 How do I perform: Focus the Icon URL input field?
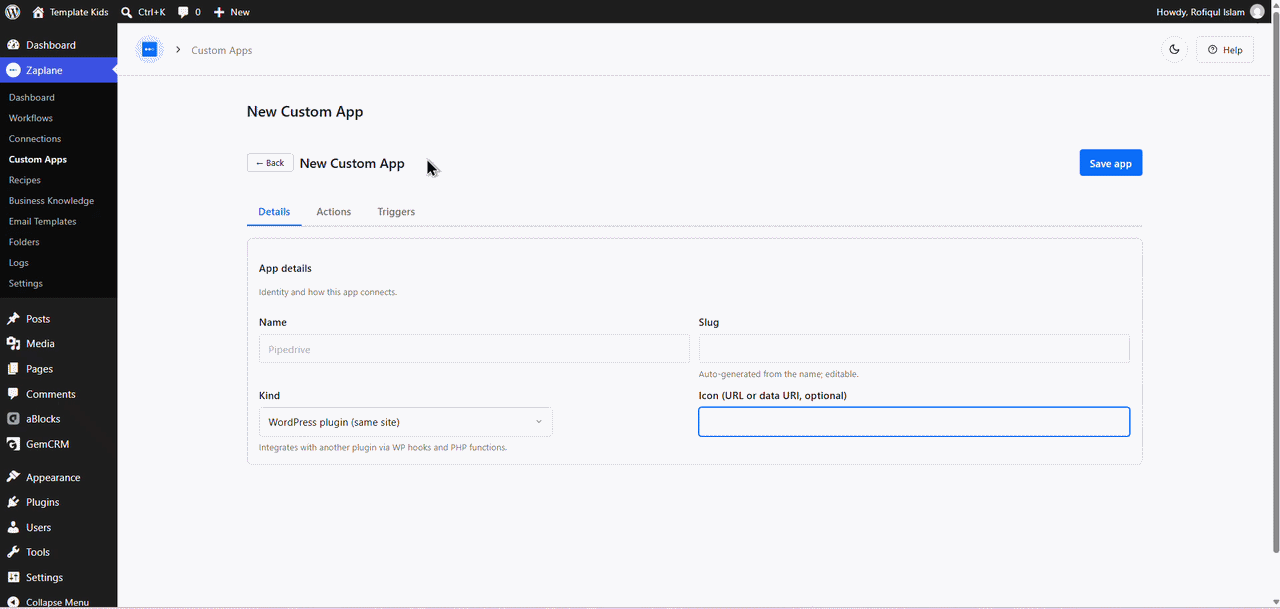(x=914, y=422)
